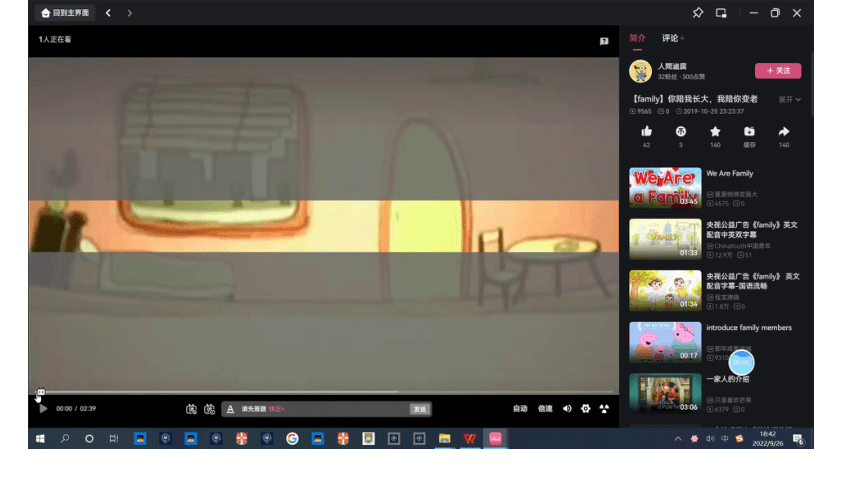Play the video

(43, 409)
